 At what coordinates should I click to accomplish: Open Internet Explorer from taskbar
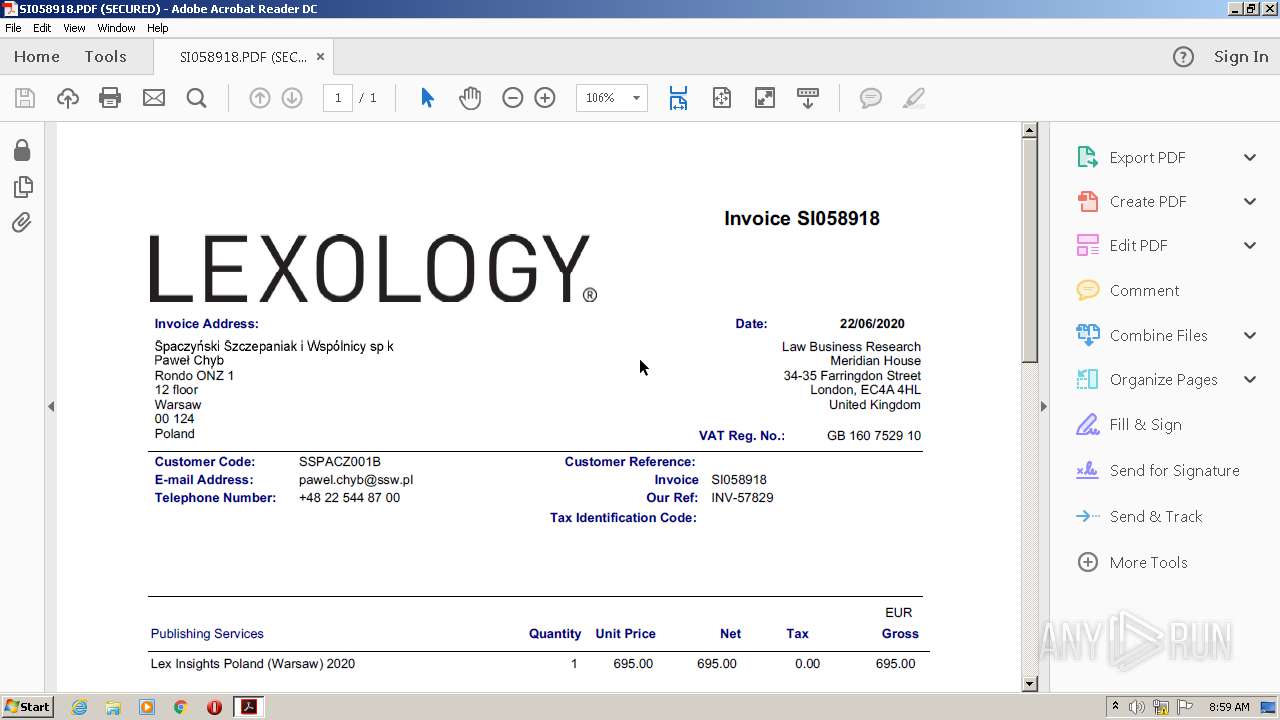[x=79, y=707]
